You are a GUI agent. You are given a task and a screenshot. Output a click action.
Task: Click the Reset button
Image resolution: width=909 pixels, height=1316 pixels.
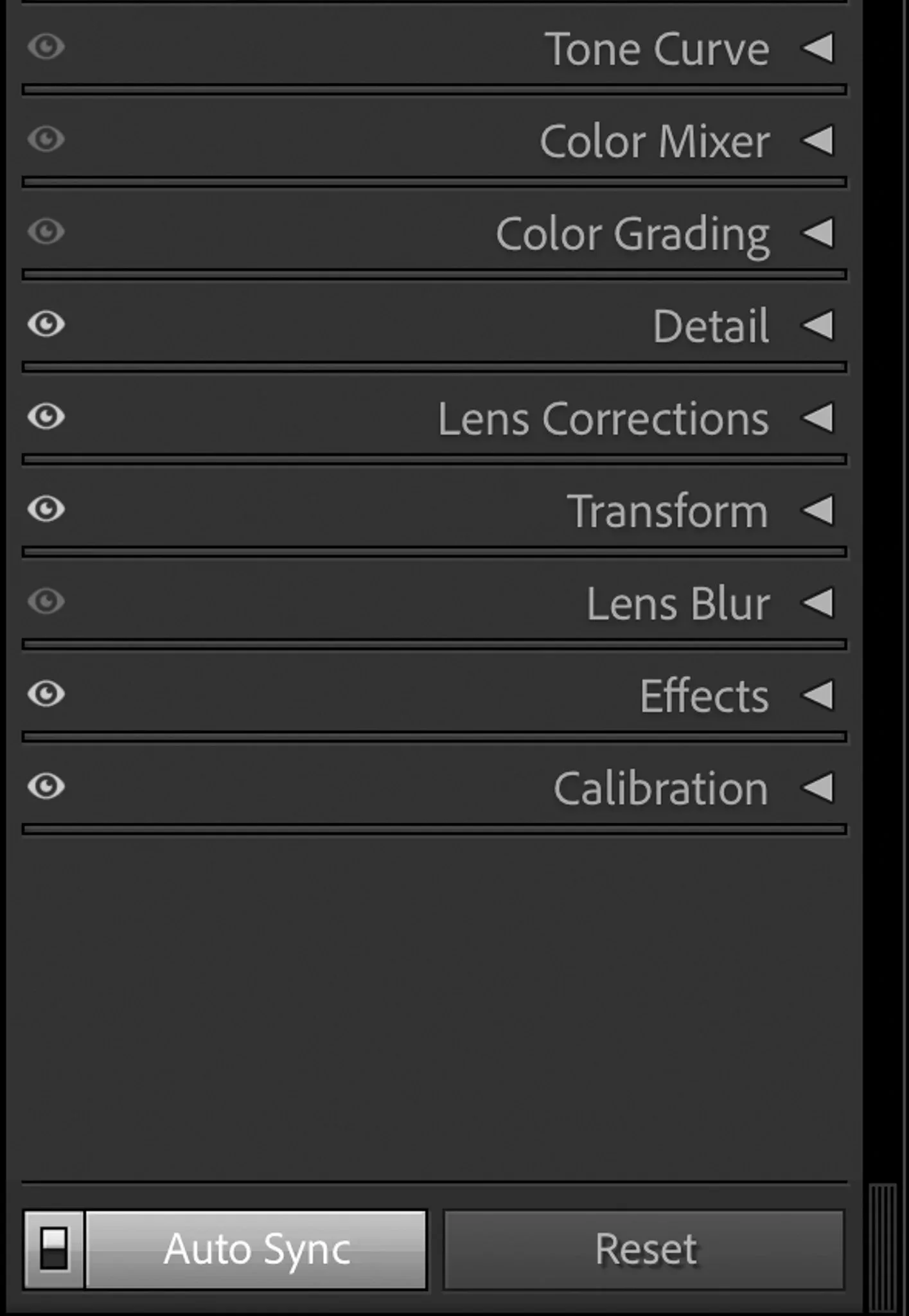pos(644,1250)
